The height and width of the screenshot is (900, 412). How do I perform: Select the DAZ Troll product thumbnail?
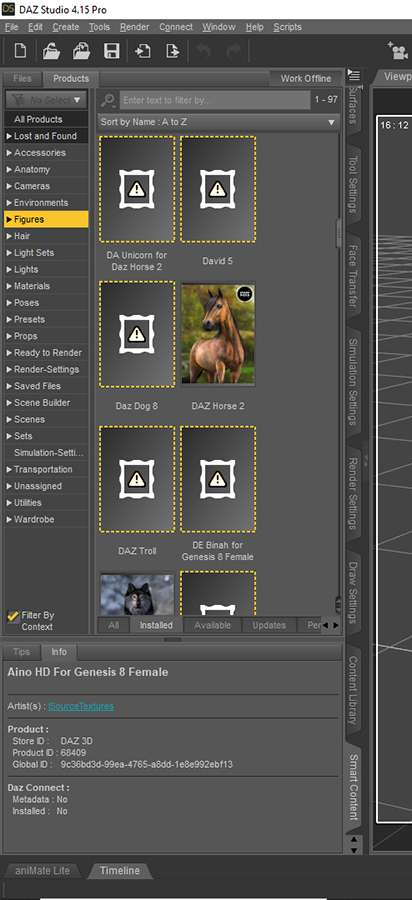[x=137, y=479]
